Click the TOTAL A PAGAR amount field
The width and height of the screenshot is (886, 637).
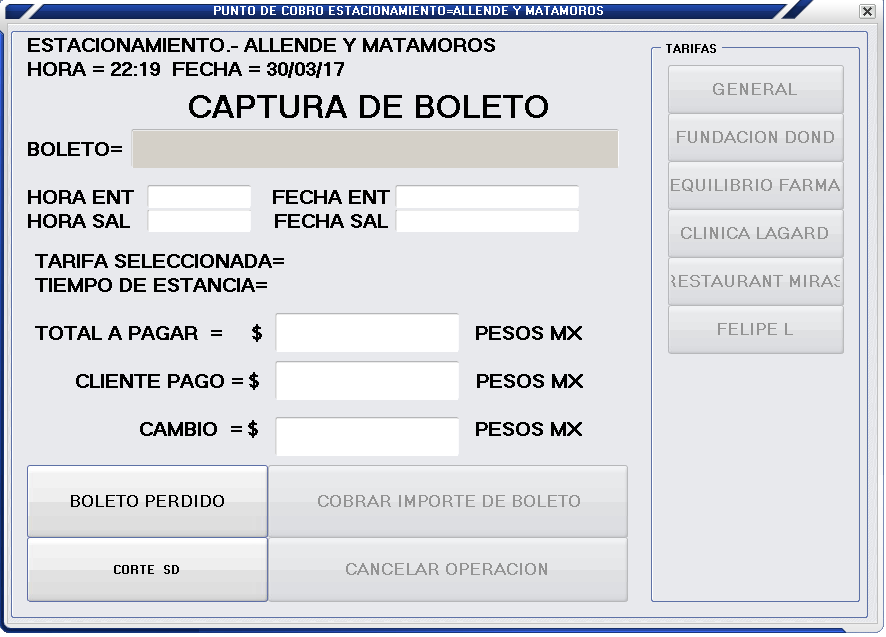click(367, 333)
